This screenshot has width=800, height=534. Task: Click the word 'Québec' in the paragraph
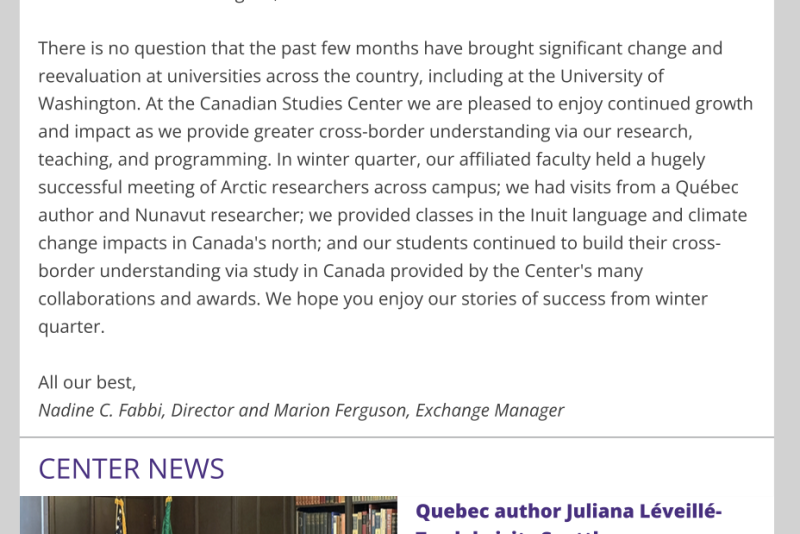(707, 187)
